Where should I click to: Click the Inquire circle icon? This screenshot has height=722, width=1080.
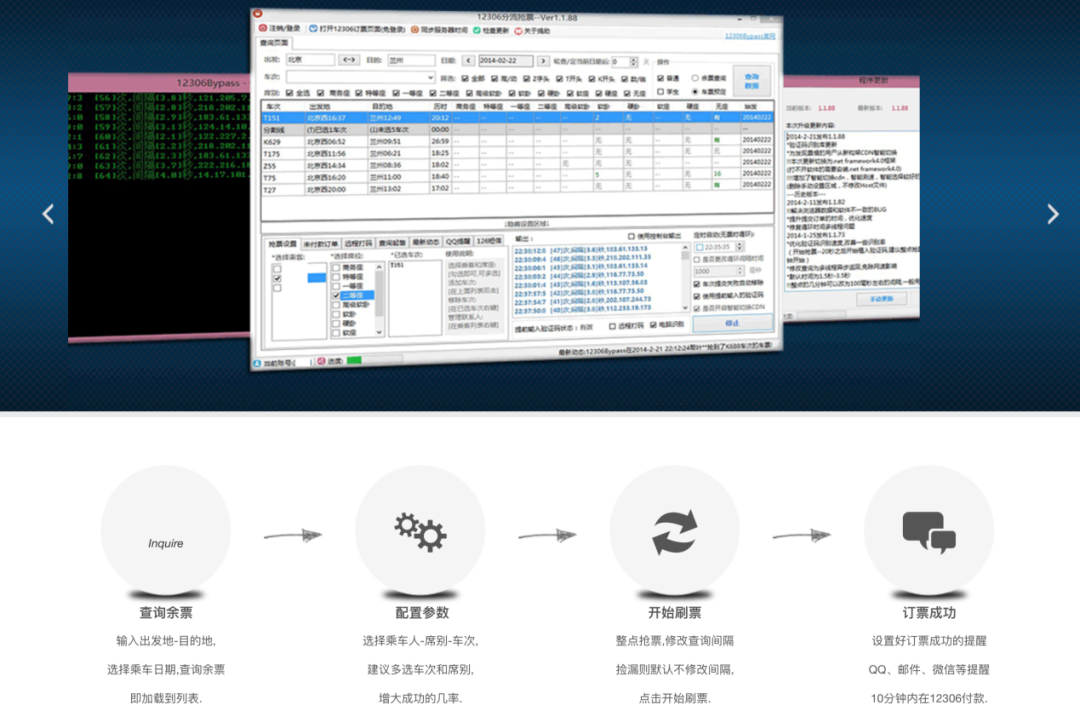click(165, 543)
